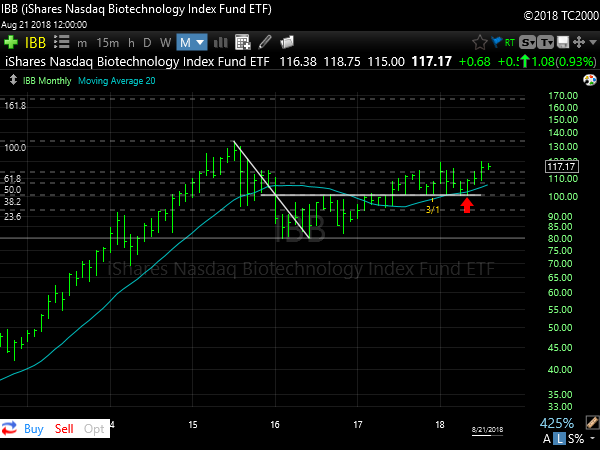This screenshot has height=450, width=600.
Task: Switch to the 15m timeframe
Action: pyautogui.click(x=108, y=42)
